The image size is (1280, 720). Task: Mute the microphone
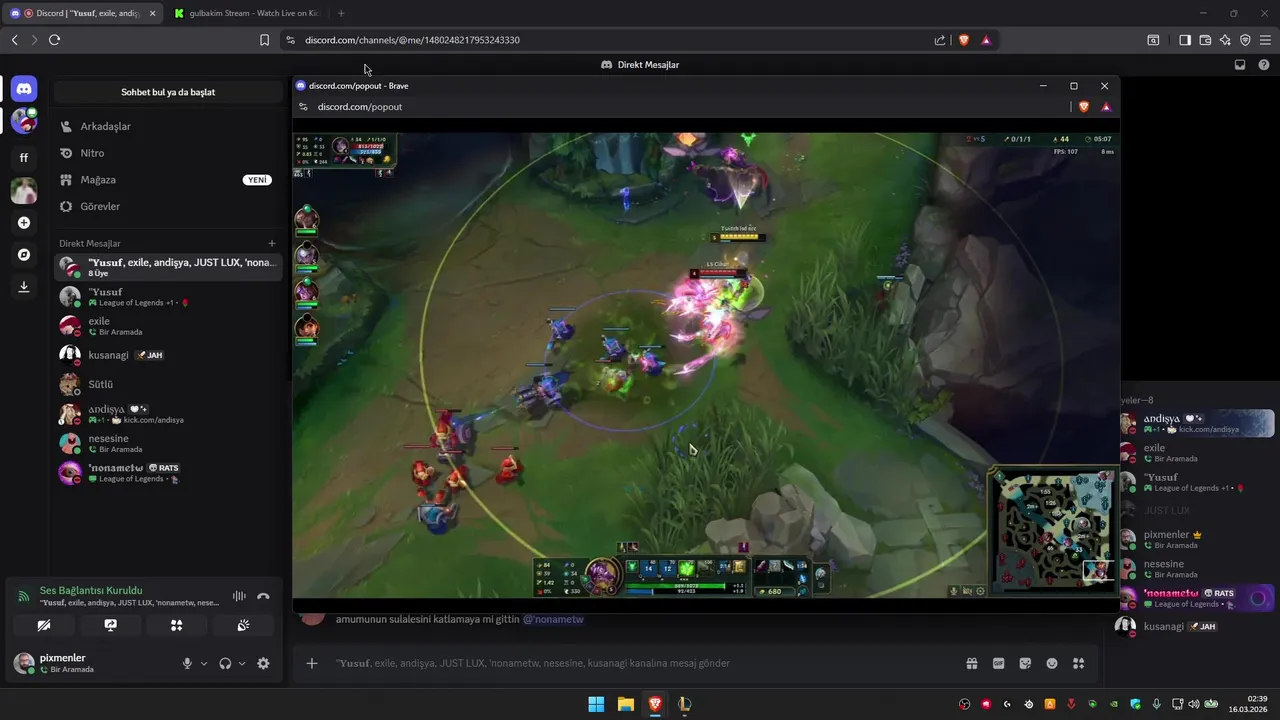pos(187,663)
